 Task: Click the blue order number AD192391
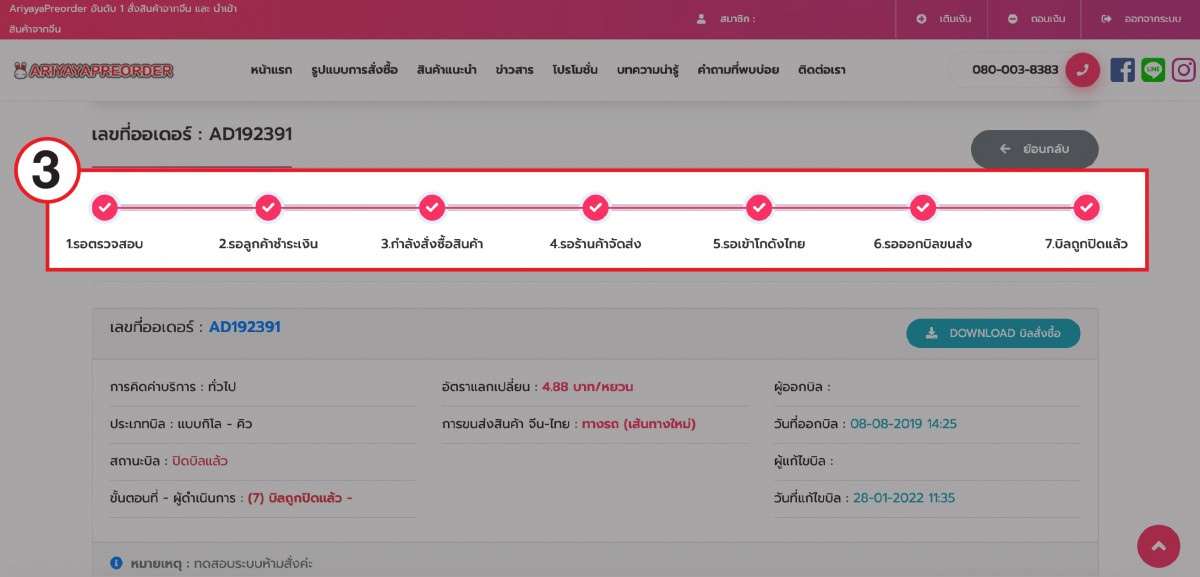coord(244,327)
